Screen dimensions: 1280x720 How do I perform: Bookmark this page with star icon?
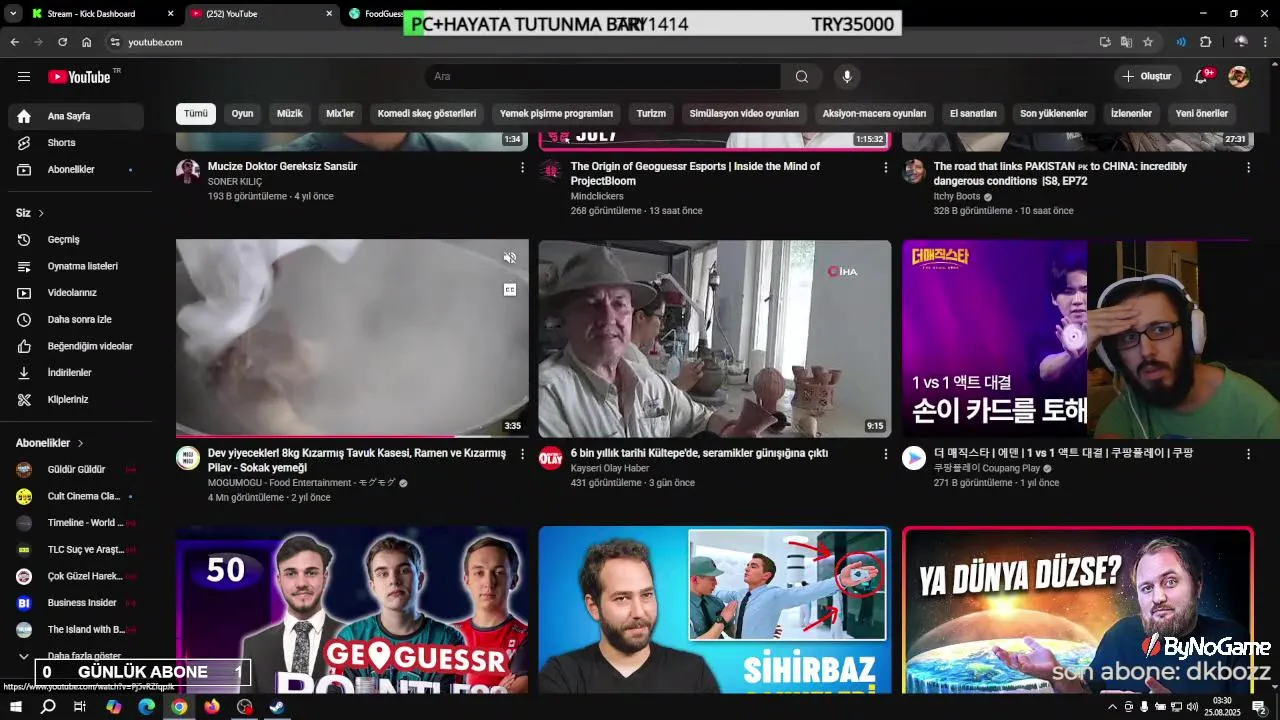[x=1148, y=42]
